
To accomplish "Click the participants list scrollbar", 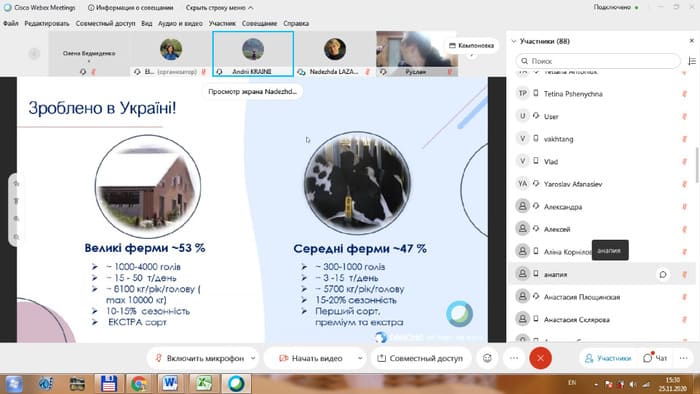I will click(x=697, y=165).
